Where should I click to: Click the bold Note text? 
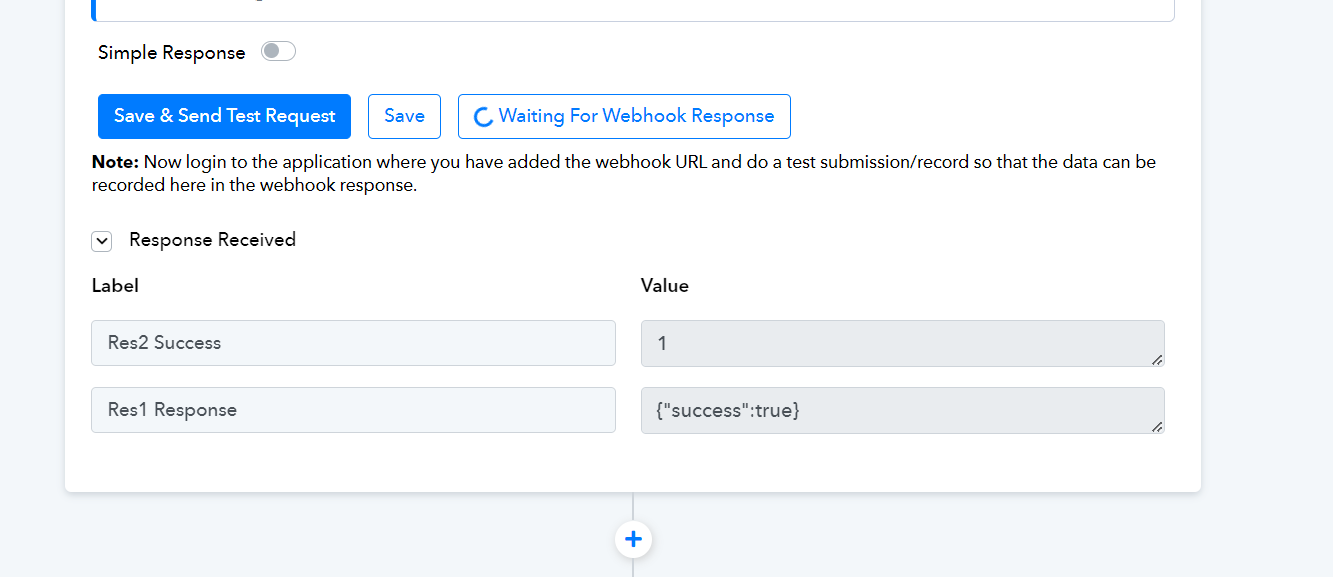[115, 162]
